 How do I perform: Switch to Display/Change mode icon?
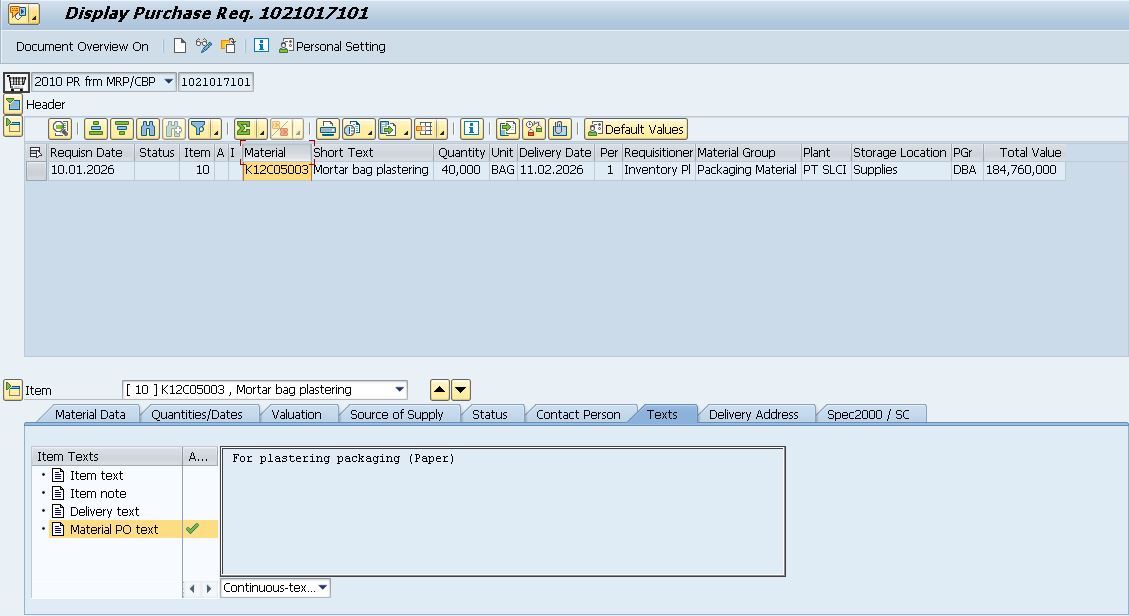pyautogui.click(x=204, y=46)
